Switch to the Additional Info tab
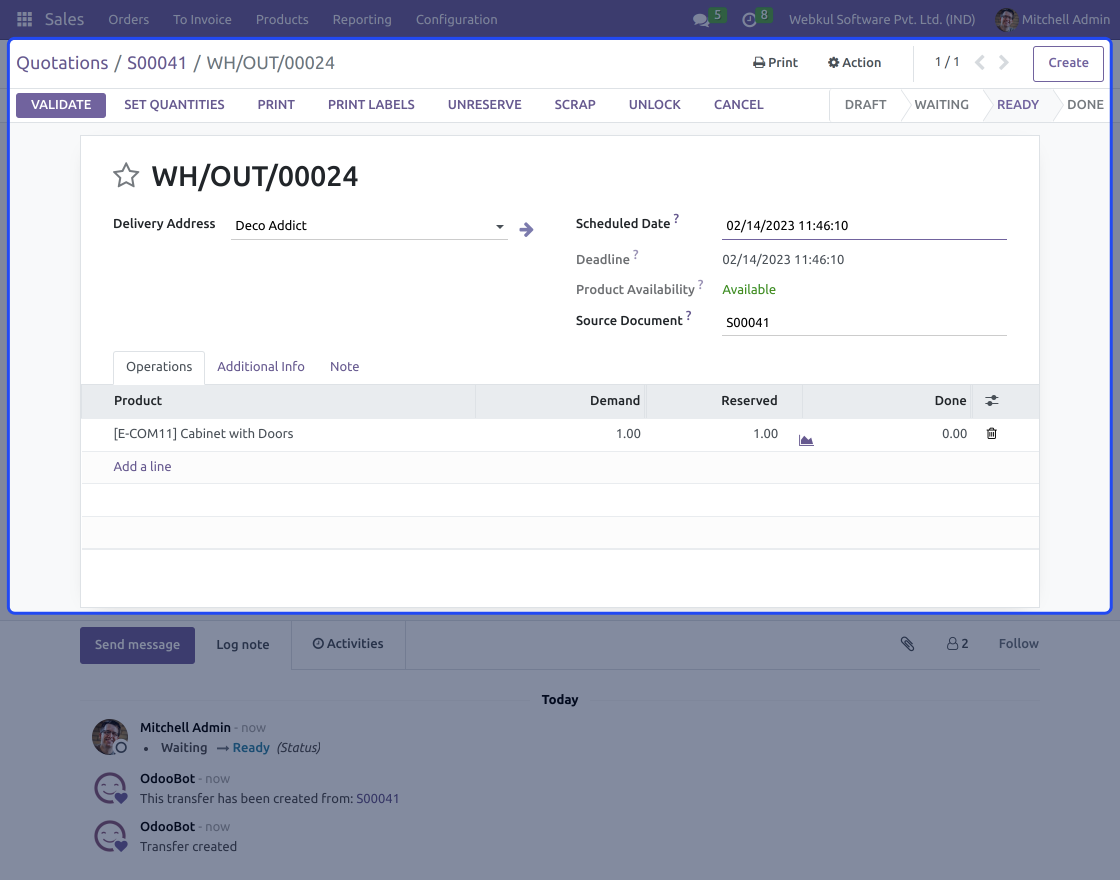This screenshot has width=1120, height=880. click(261, 367)
